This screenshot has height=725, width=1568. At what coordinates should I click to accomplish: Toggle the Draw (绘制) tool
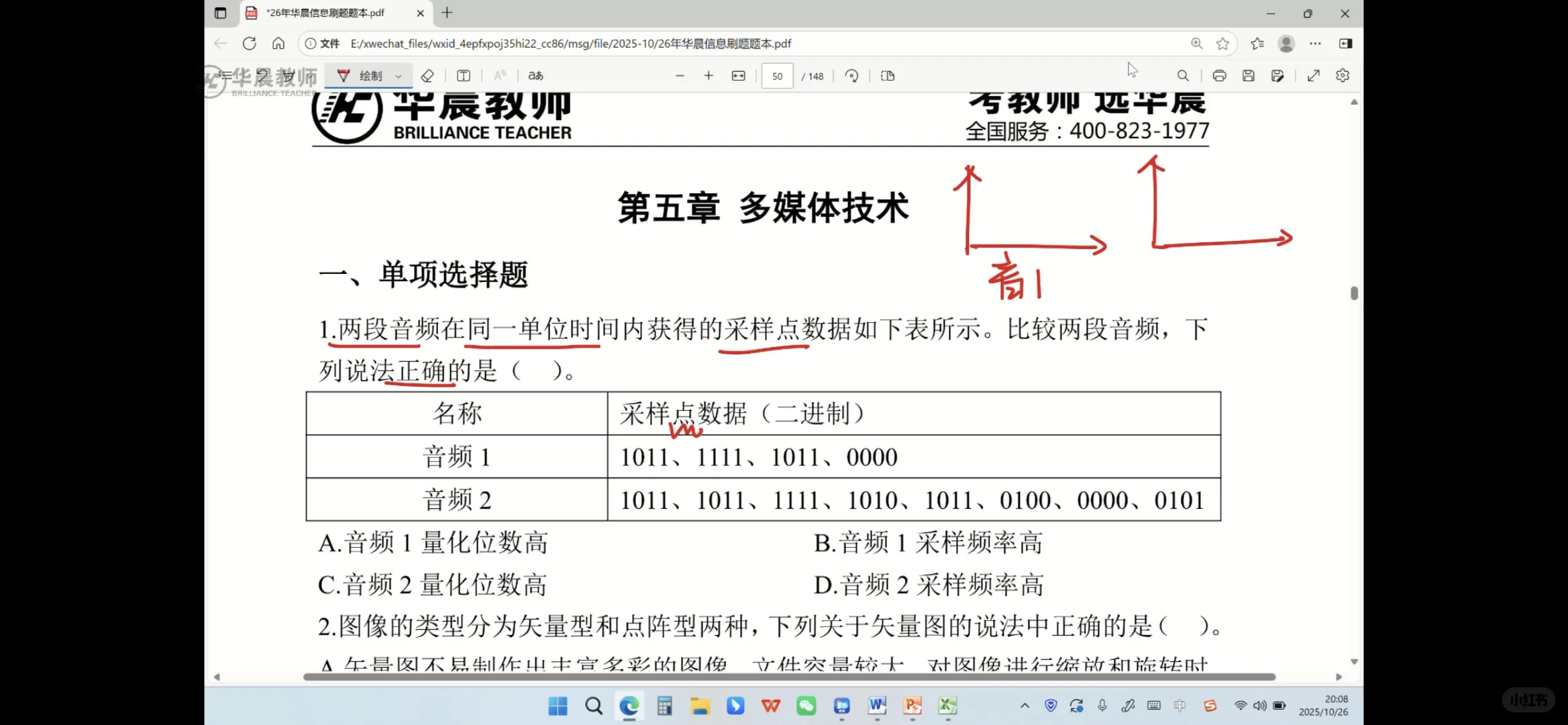click(361, 76)
